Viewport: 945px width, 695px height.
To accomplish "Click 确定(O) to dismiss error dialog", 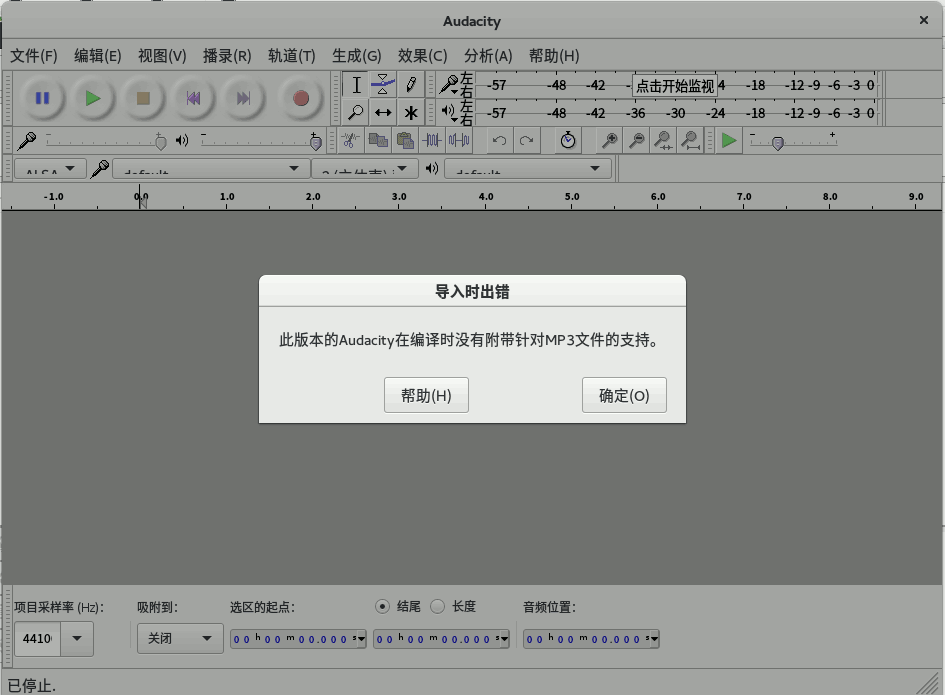I will tap(624, 395).
